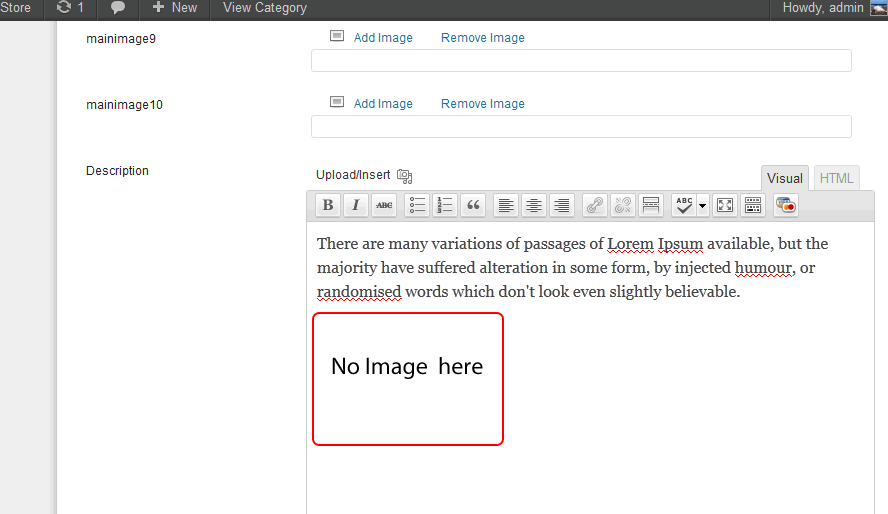Insert an unordered bullet list
The width and height of the screenshot is (888, 514).
tap(417, 205)
